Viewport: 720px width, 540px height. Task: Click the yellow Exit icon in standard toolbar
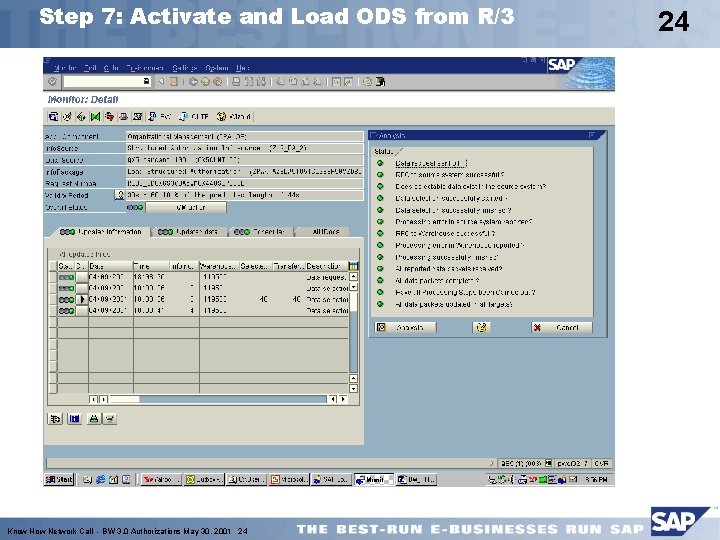tap(205, 82)
